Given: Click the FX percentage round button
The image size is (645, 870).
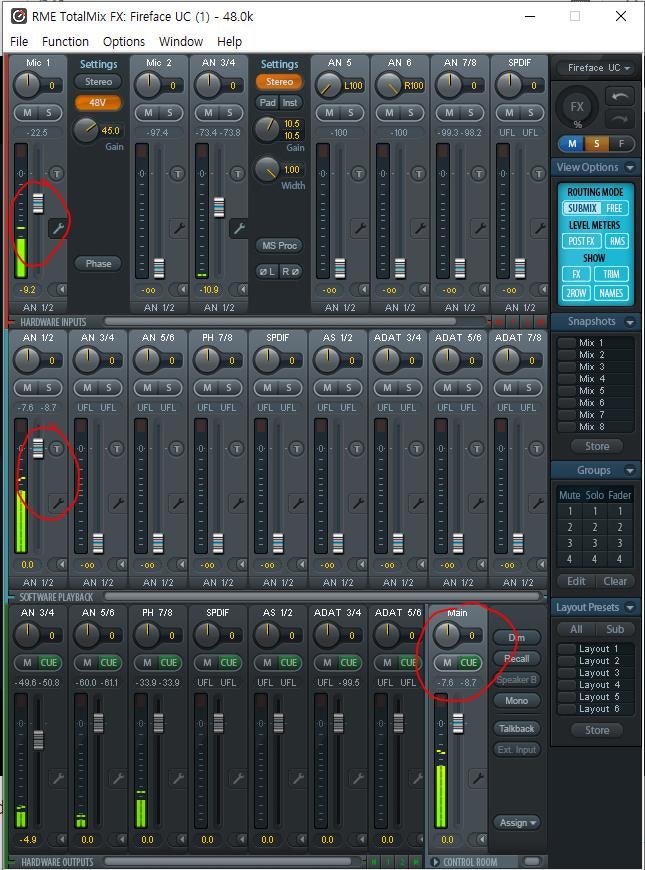Looking at the screenshot, I should [577, 108].
